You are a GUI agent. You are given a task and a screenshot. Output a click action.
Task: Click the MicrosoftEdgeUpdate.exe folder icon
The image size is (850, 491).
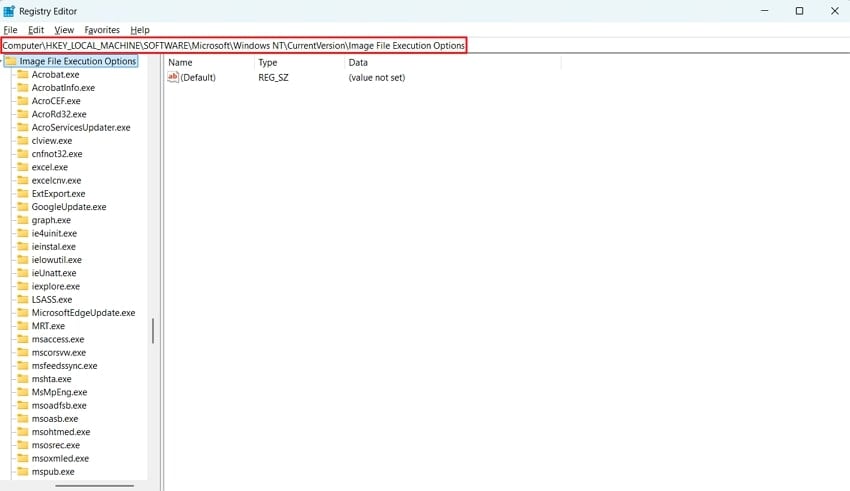pos(23,313)
